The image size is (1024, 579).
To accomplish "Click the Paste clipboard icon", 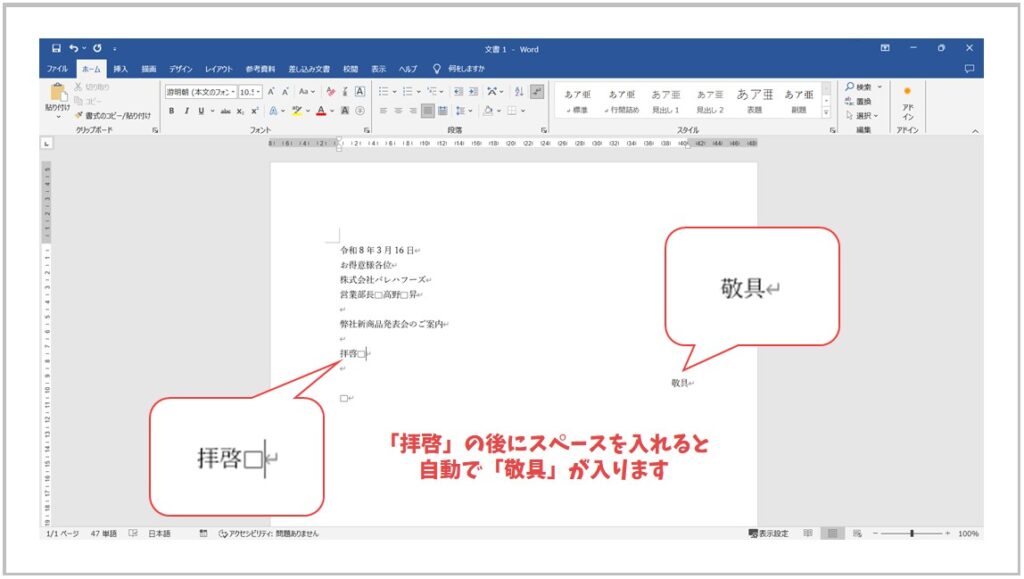I will pyautogui.click(x=57, y=92).
